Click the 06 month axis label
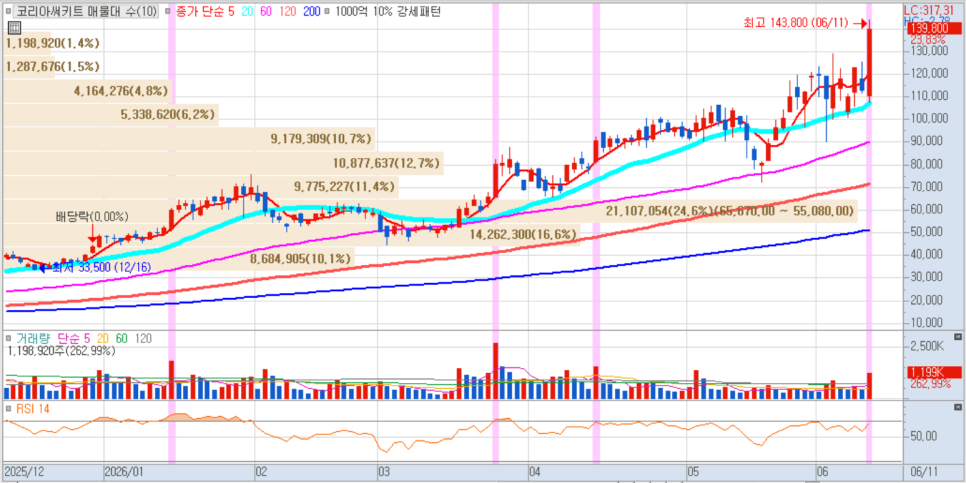The image size is (966, 483). [822, 473]
